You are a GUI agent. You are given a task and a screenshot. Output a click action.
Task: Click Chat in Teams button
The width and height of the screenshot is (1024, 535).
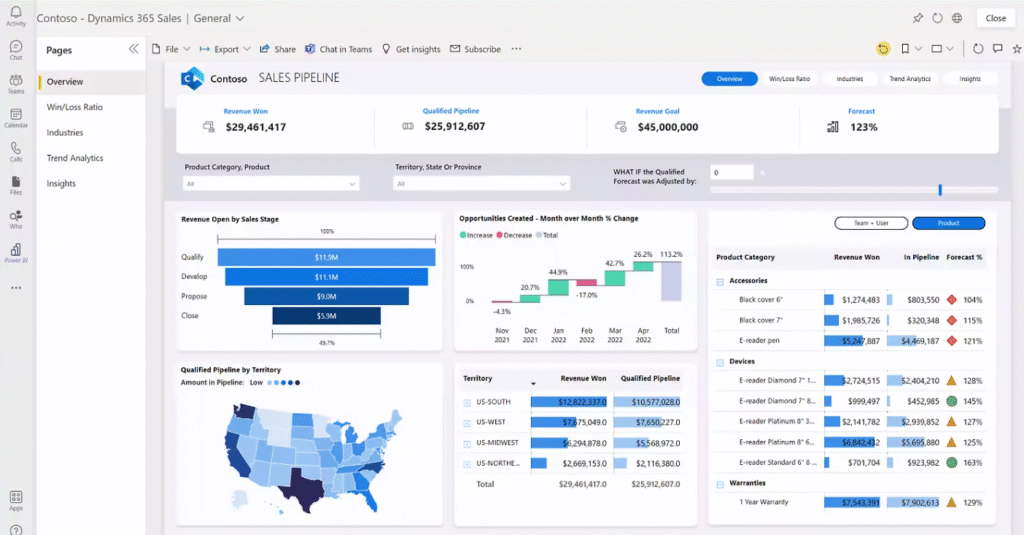(x=338, y=49)
